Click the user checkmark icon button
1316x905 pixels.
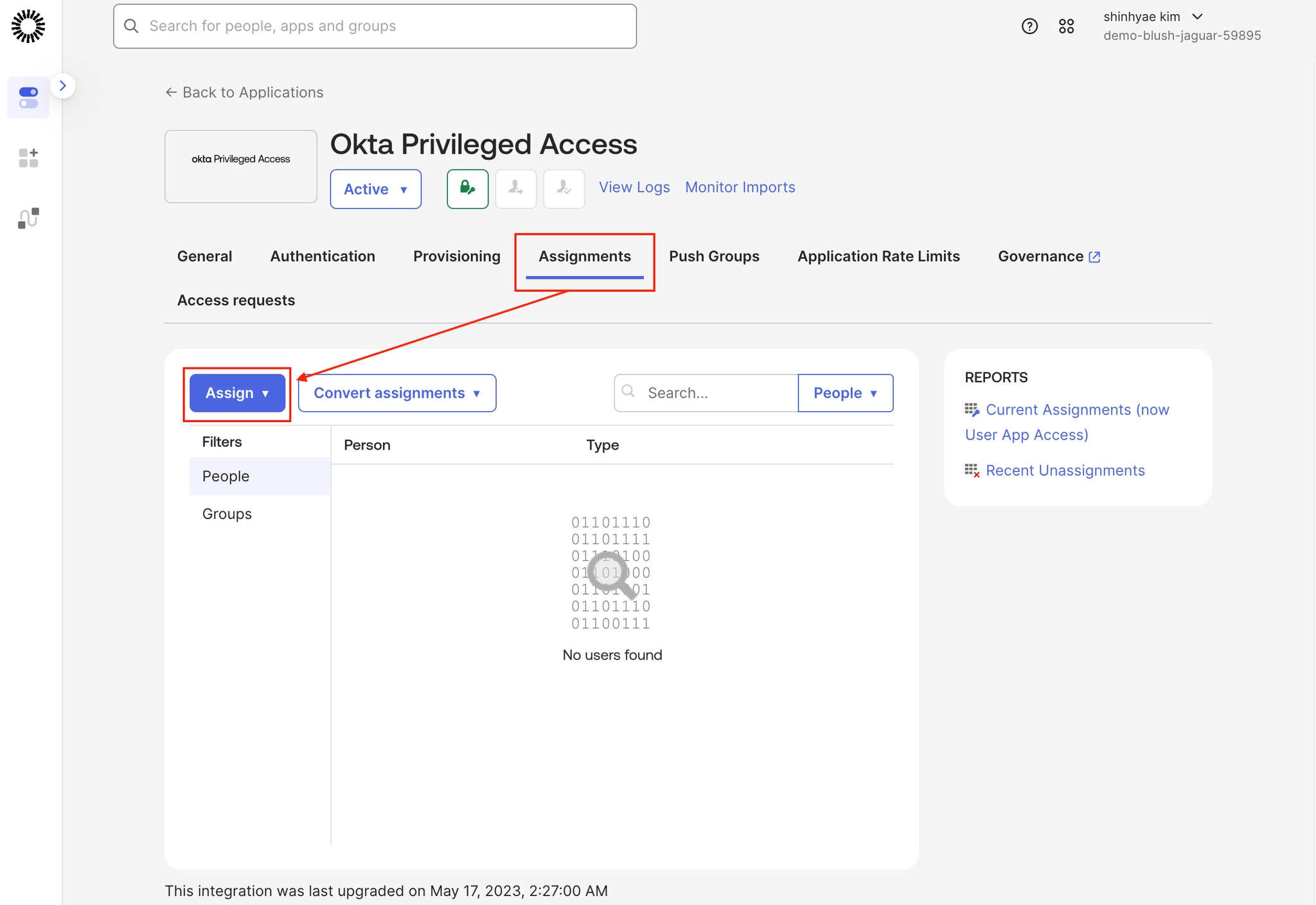tap(564, 188)
